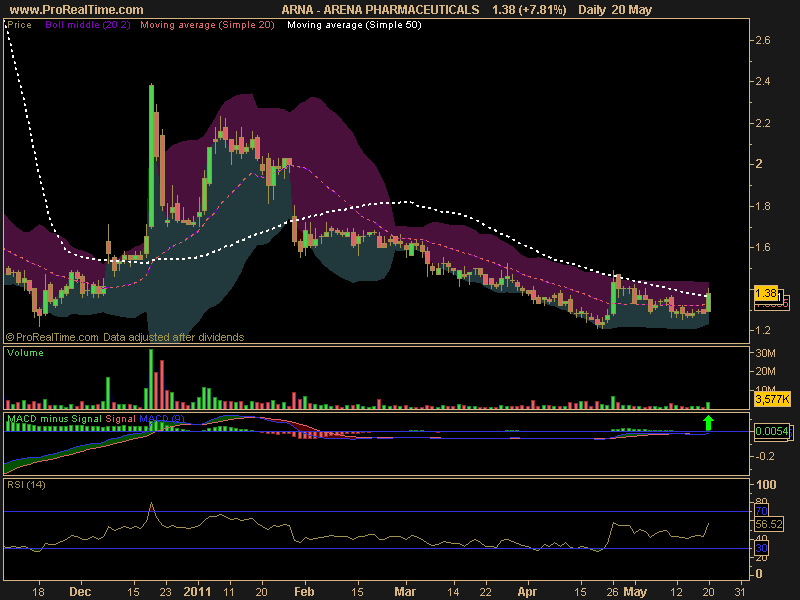Click the tallest green volume bar in December
The image size is (800, 600).
point(151,379)
